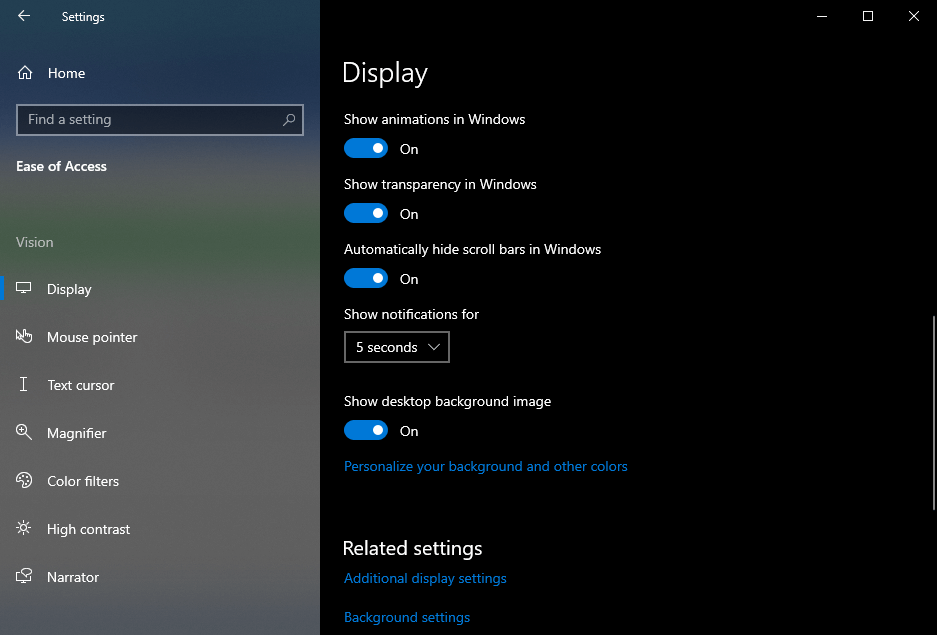The height and width of the screenshot is (635, 937).
Task: Click the Show notifications for label
Action: pyautogui.click(x=412, y=314)
